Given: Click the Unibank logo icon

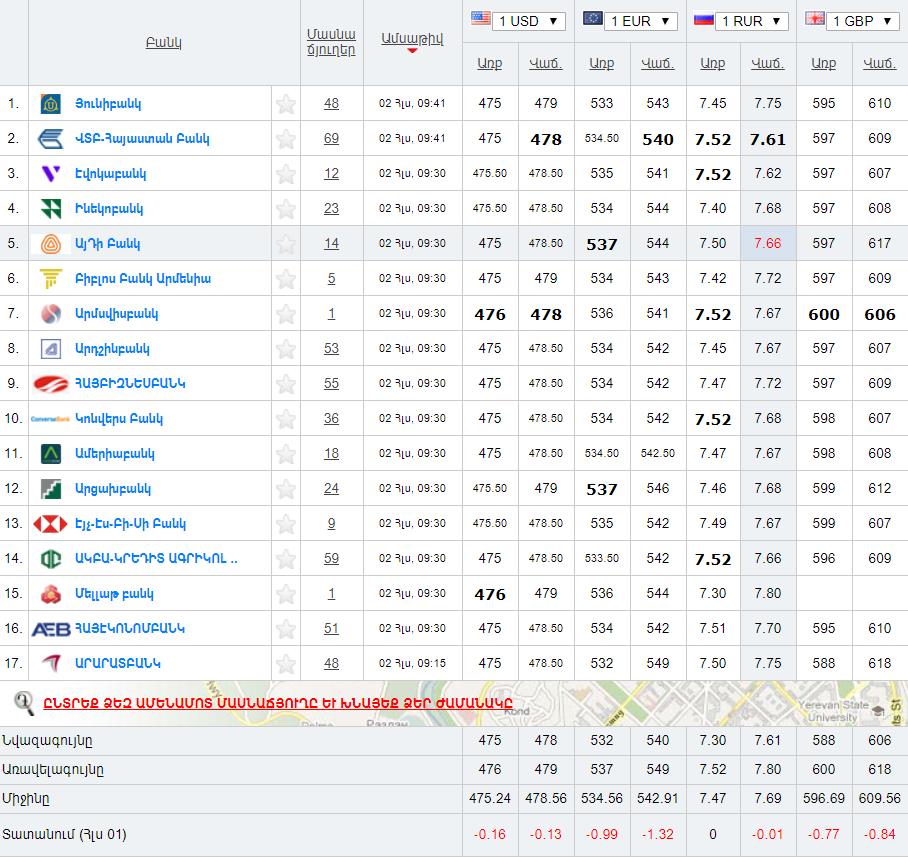Looking at the screenshot, I should point(50,104).
